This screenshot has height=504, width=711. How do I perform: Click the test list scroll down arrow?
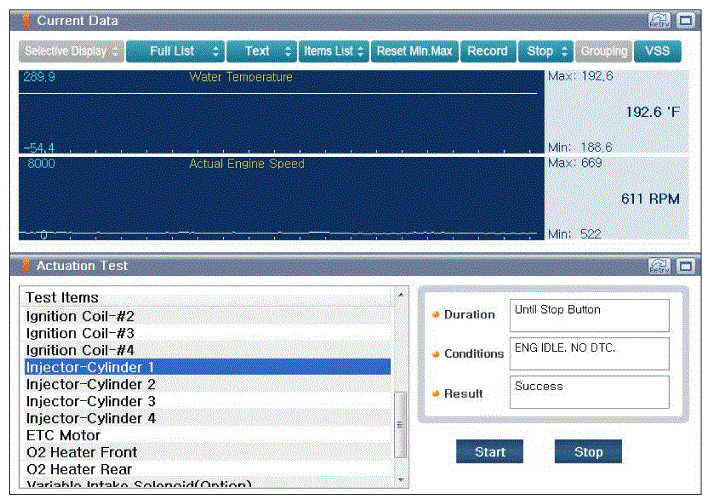[x=400, y=480]
